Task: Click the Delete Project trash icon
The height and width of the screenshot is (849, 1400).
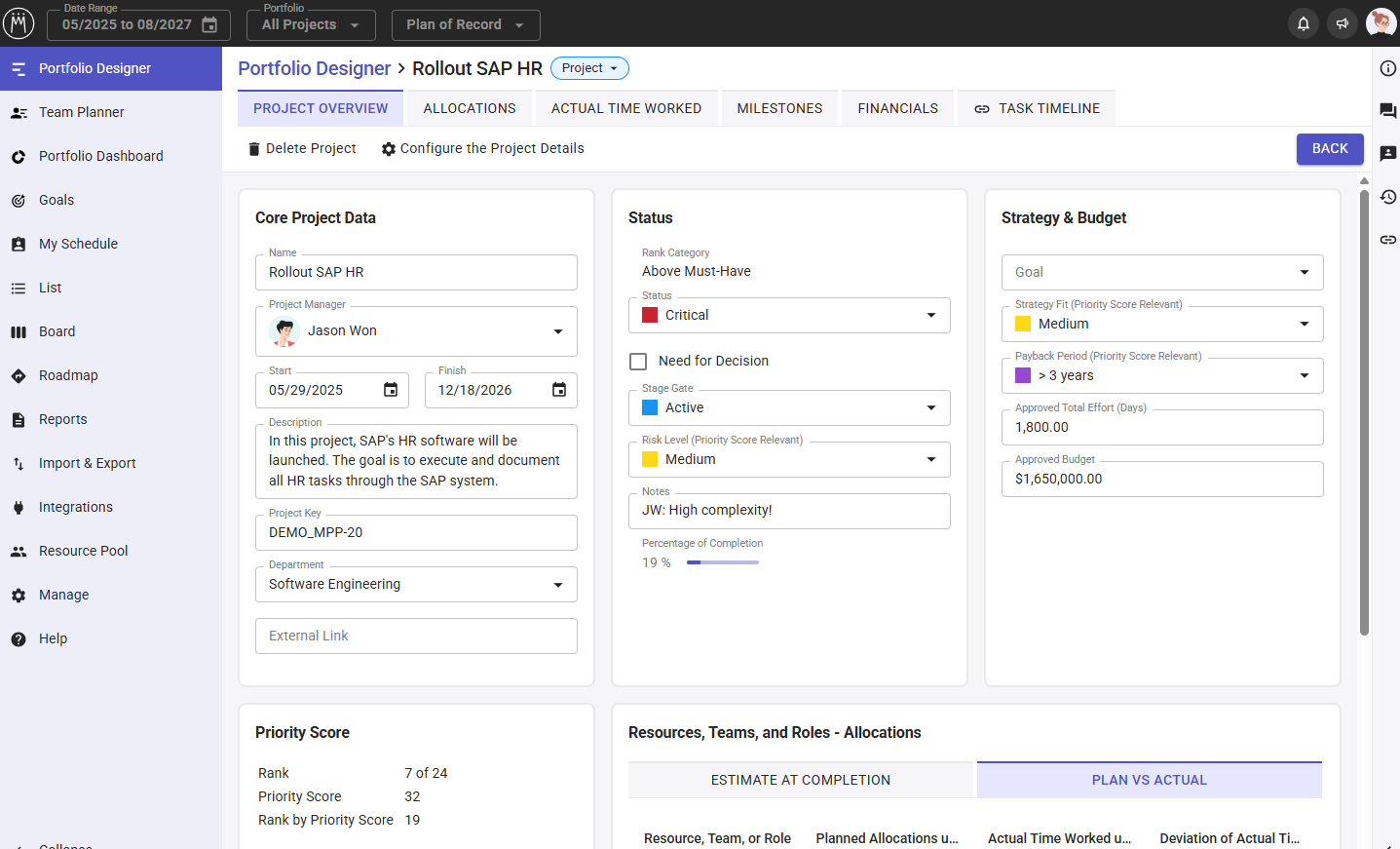Action: [x=254, y=149]
